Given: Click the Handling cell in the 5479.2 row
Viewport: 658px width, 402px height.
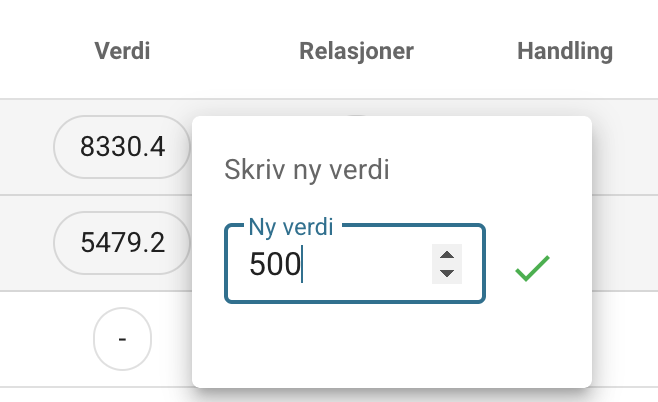Looking at the screenshot, I should 625,243.
